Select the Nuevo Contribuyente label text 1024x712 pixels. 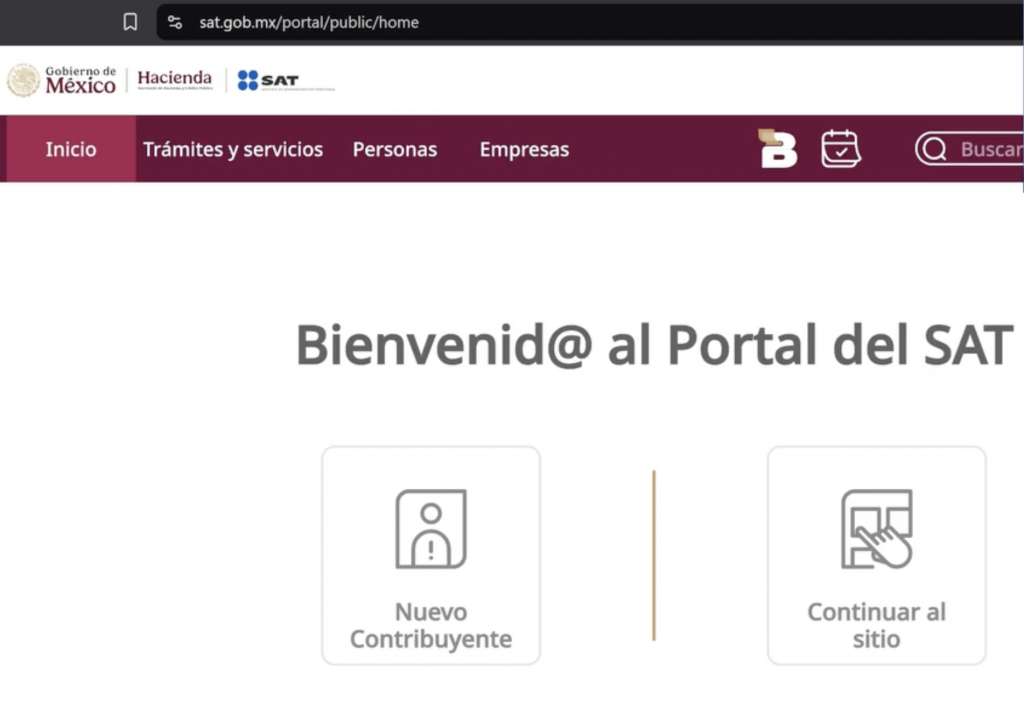point(430,625)
